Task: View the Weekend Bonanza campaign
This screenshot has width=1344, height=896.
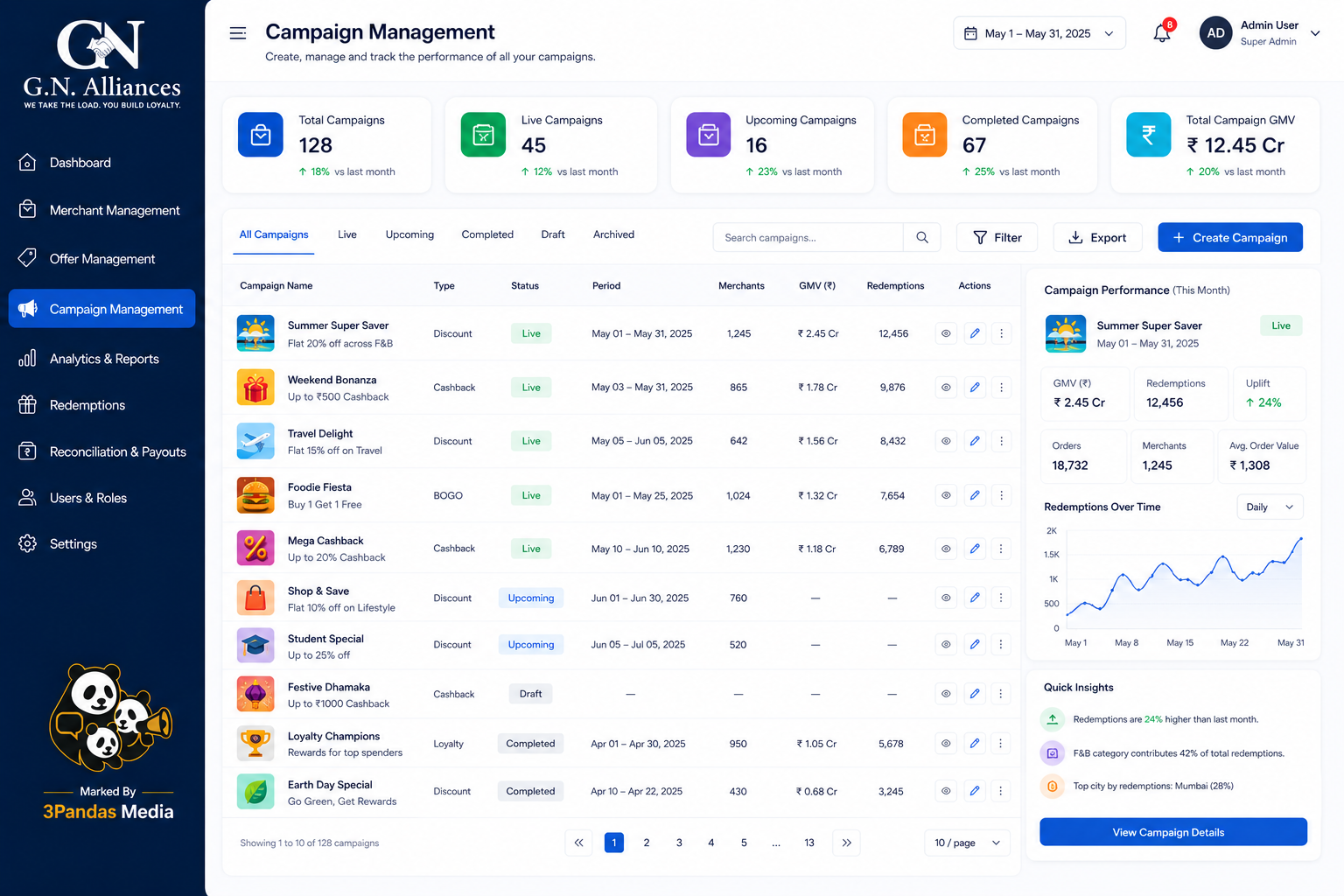Action: coord(946,387)
